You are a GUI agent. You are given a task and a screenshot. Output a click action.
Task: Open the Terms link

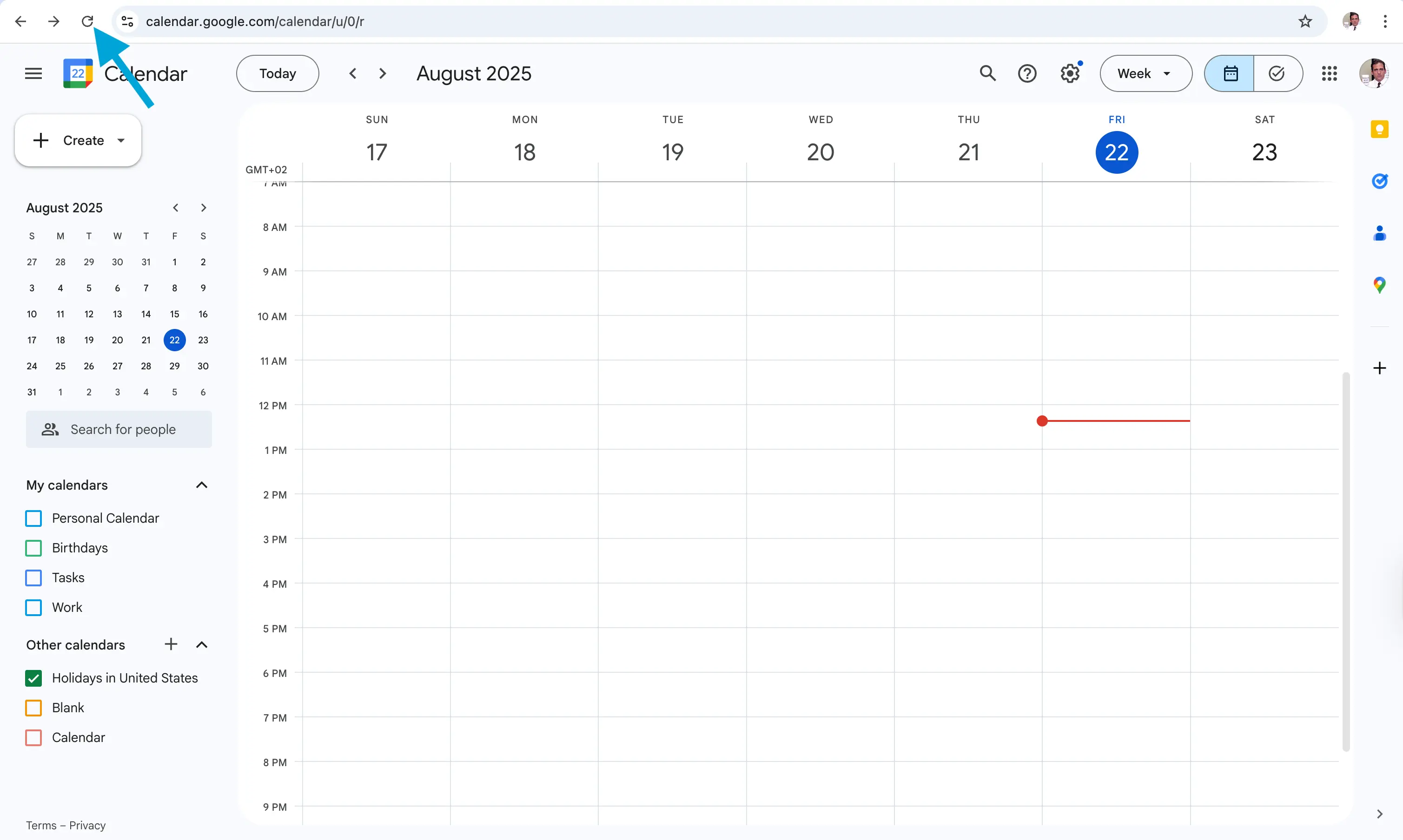[x=41, y=825]
